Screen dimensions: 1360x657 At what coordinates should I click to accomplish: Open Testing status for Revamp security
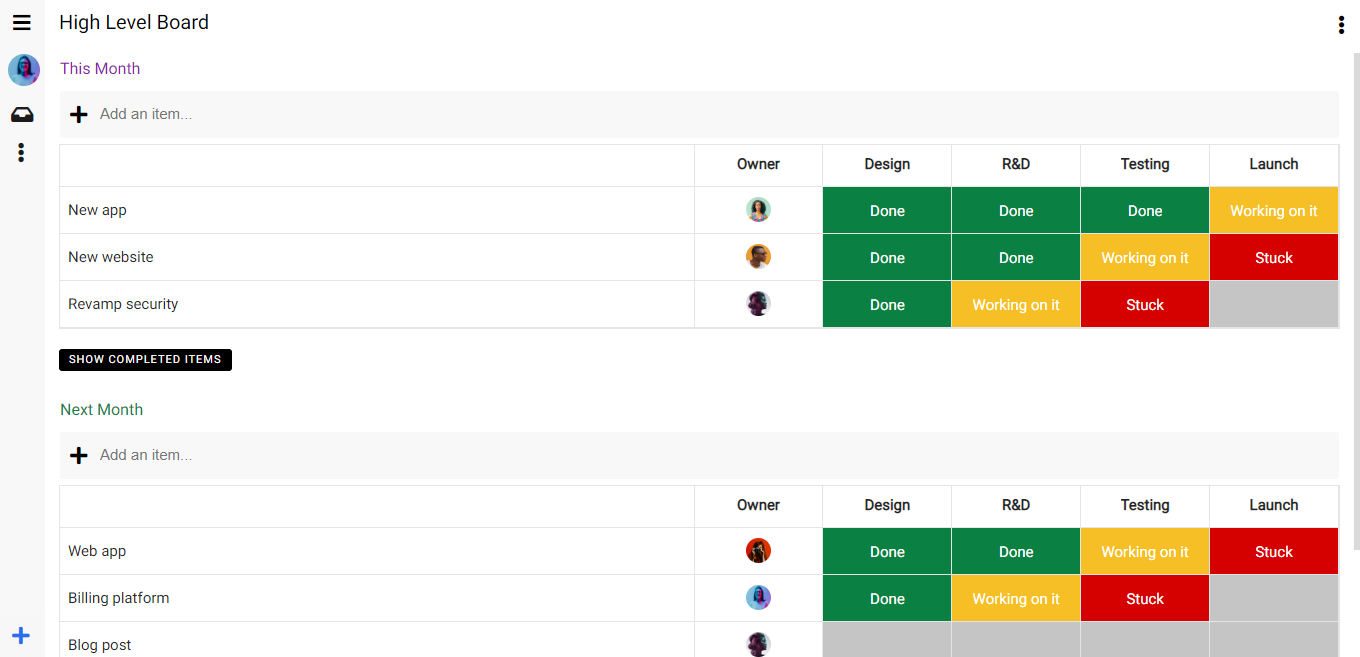[x=1144, y=305]
